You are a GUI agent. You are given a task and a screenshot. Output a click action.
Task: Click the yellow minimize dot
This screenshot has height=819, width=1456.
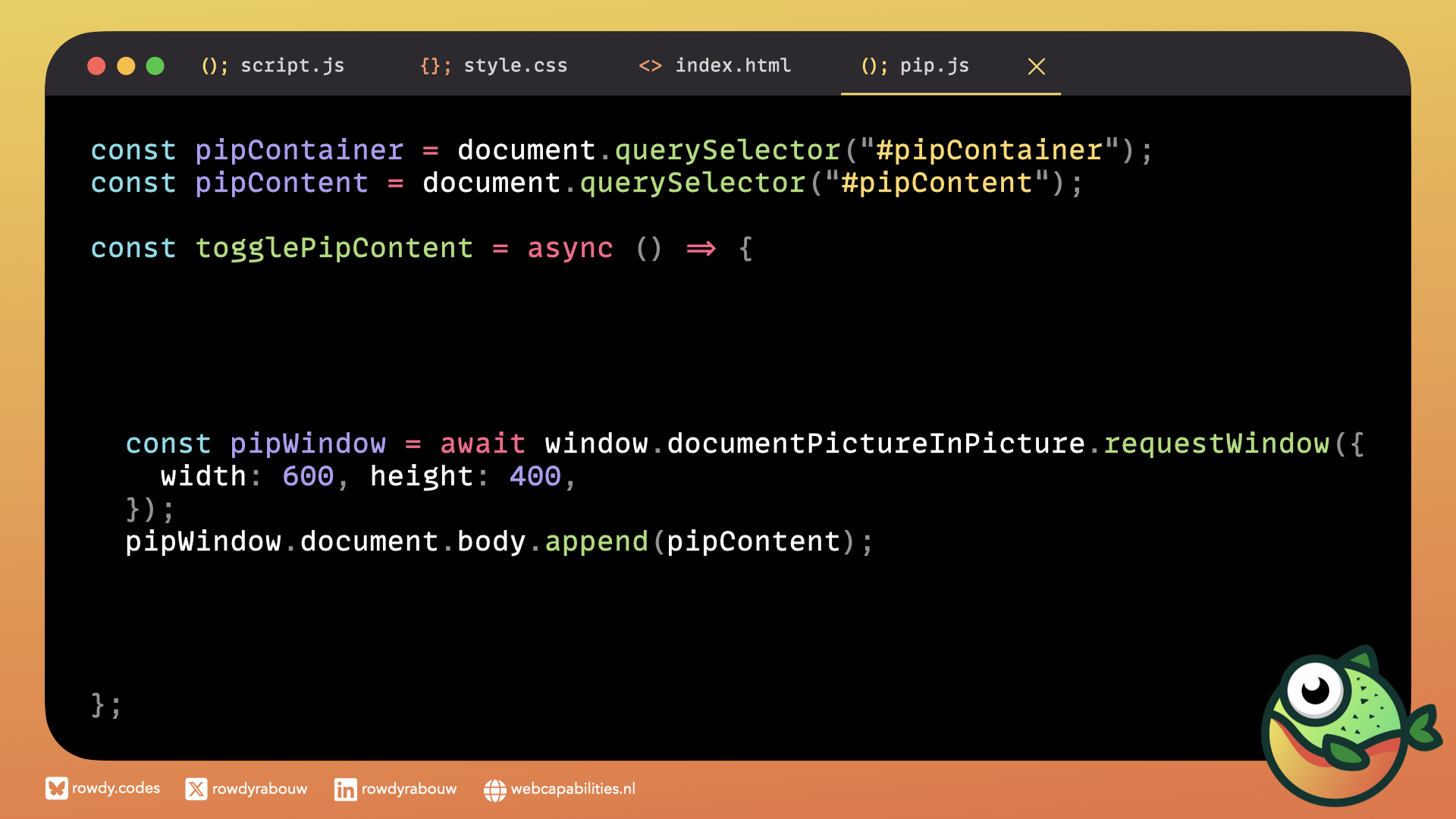click(126, 66)
